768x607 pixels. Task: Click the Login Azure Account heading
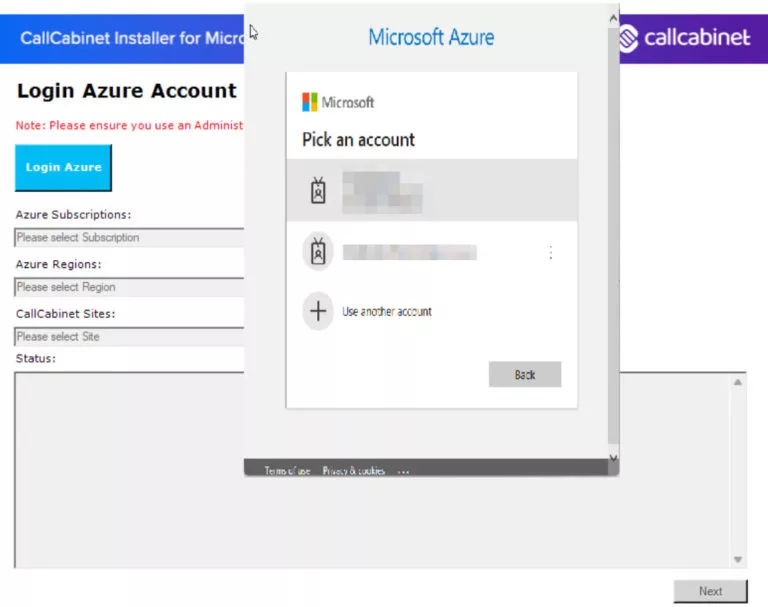[127, 91]
